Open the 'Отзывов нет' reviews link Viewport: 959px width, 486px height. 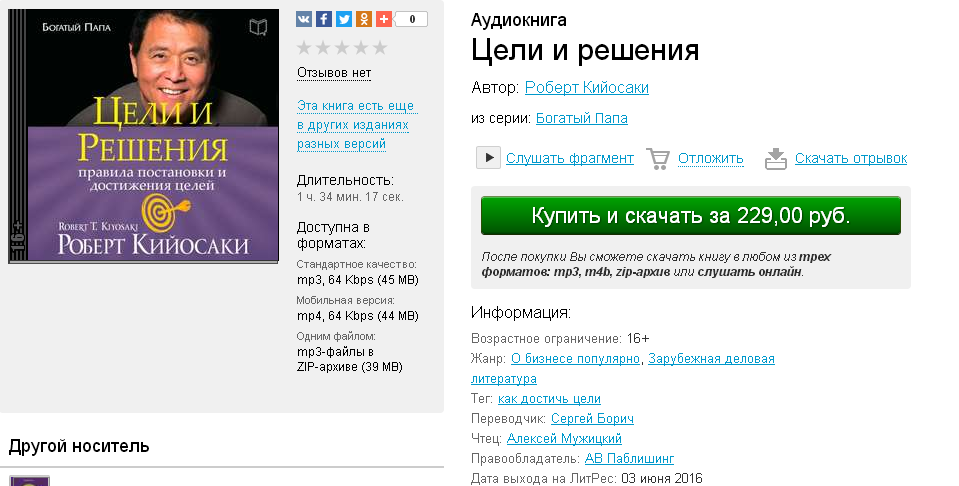click(334, 73)
